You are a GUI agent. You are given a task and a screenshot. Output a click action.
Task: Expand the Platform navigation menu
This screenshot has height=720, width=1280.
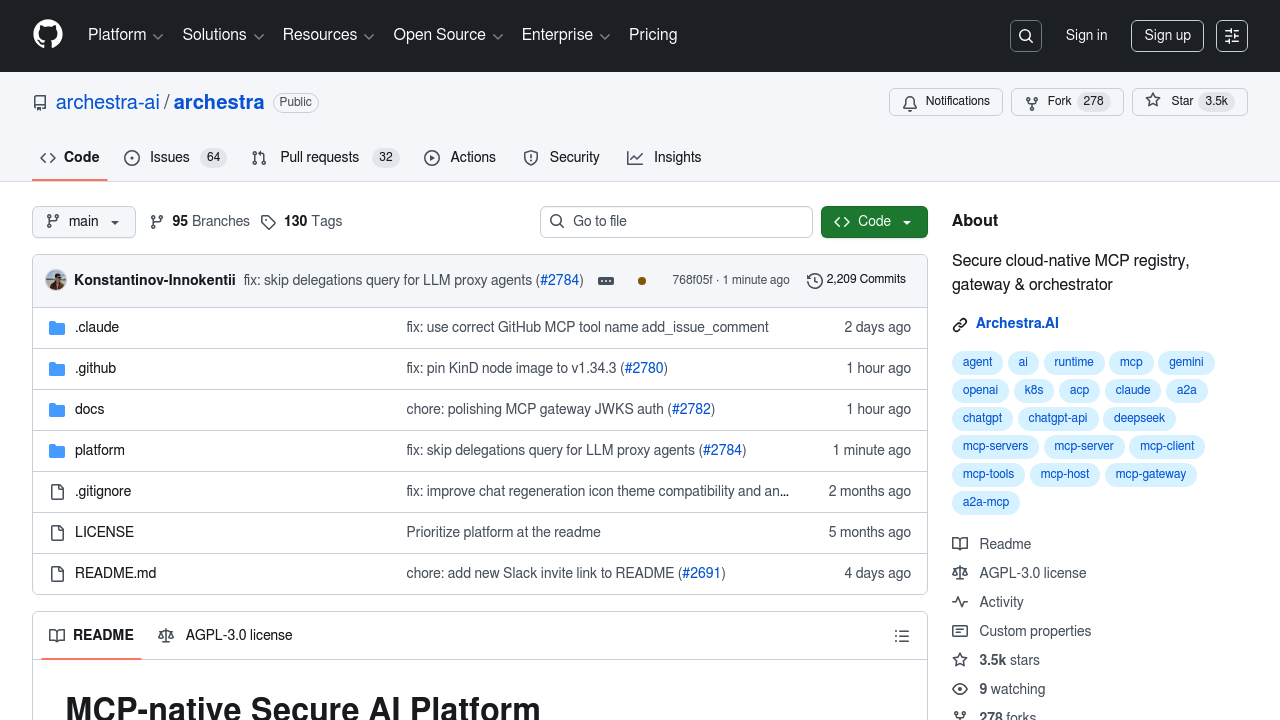(125, 35)
